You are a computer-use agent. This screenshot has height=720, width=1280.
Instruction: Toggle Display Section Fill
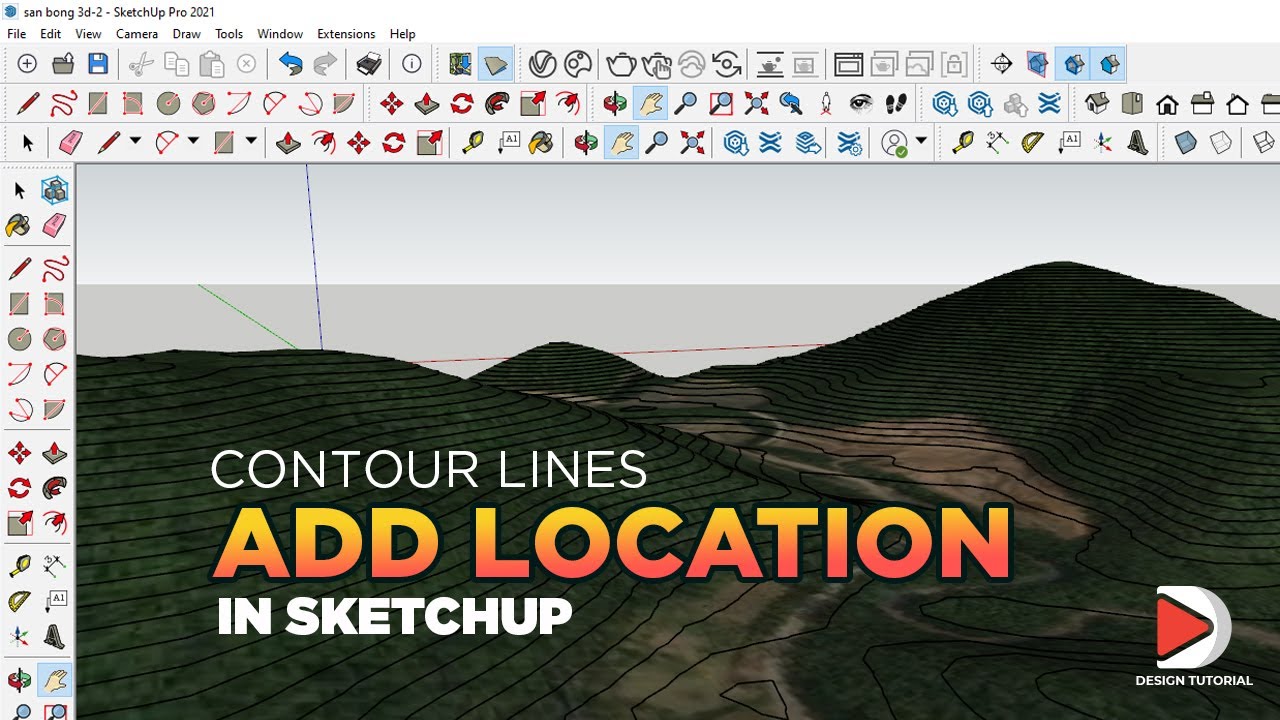click(1109, 65)
